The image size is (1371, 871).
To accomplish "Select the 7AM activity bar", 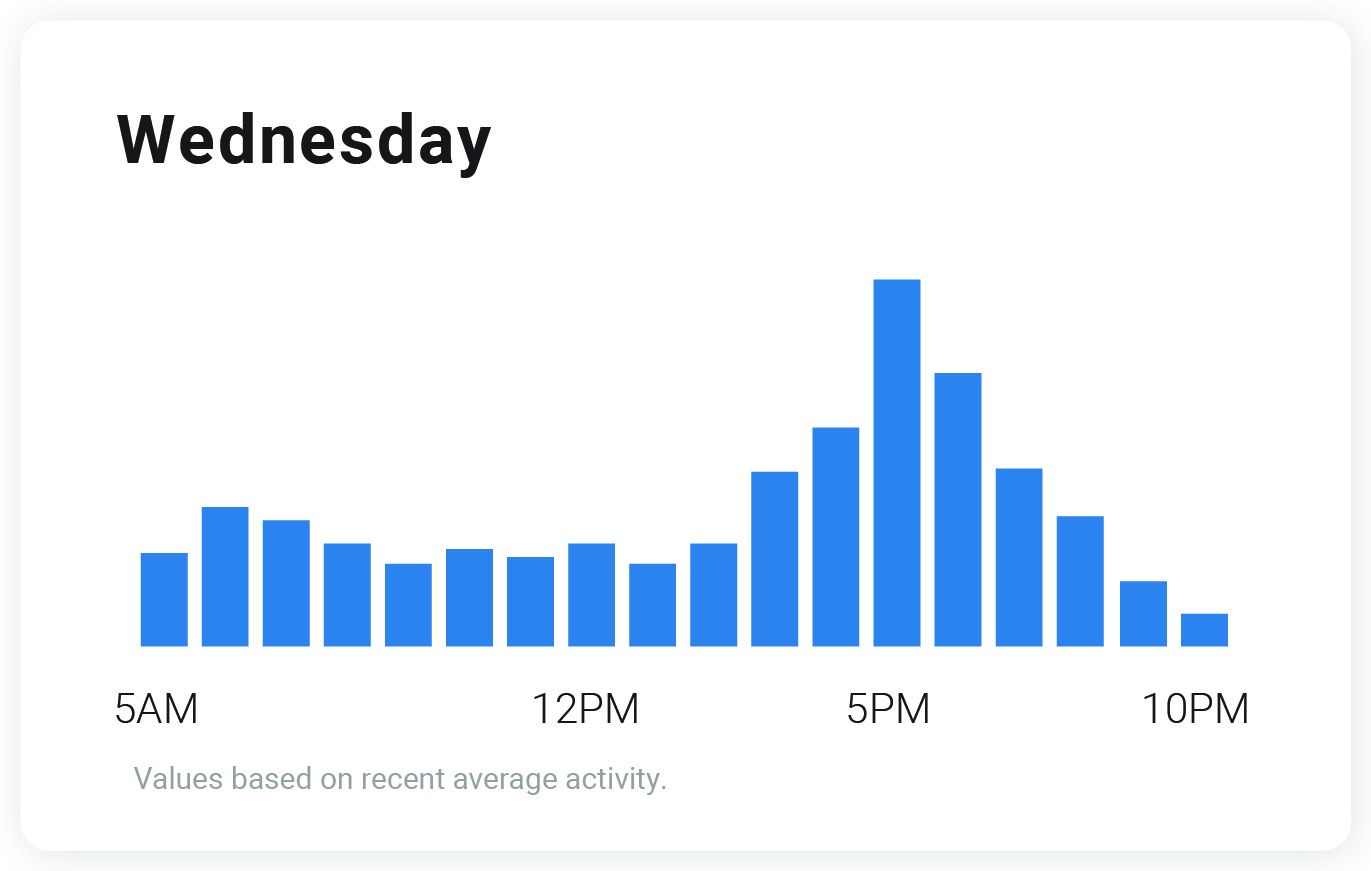I will tap(286, 583).
